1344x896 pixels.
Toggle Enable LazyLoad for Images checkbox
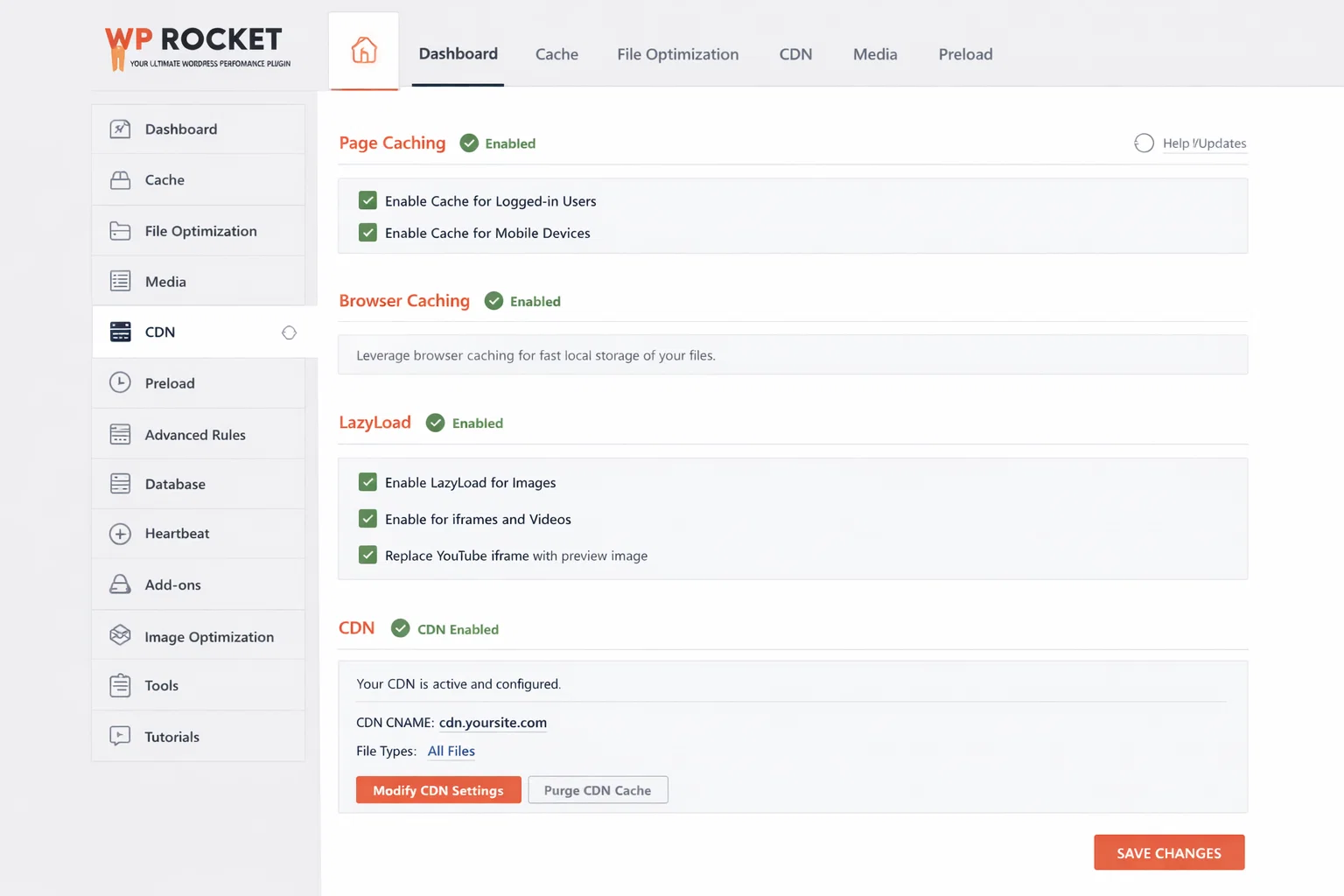[367, 482]
